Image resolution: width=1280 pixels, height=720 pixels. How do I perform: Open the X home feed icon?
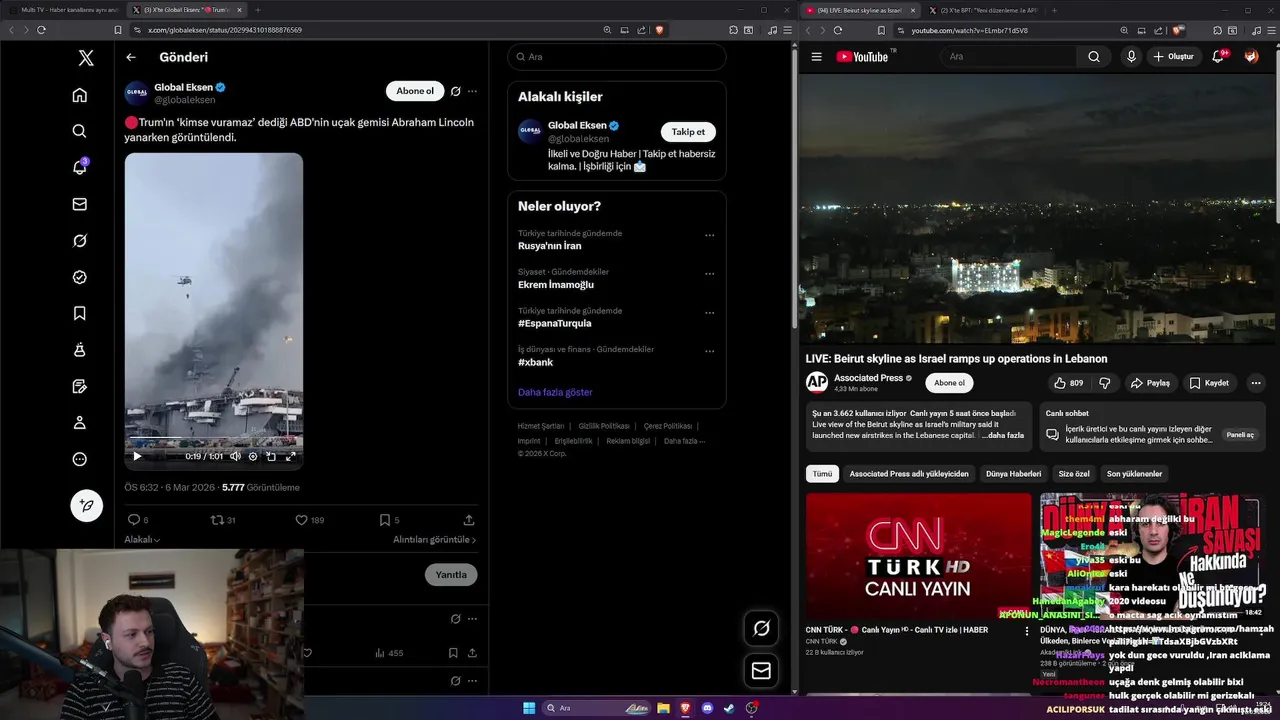click(80, 95)
